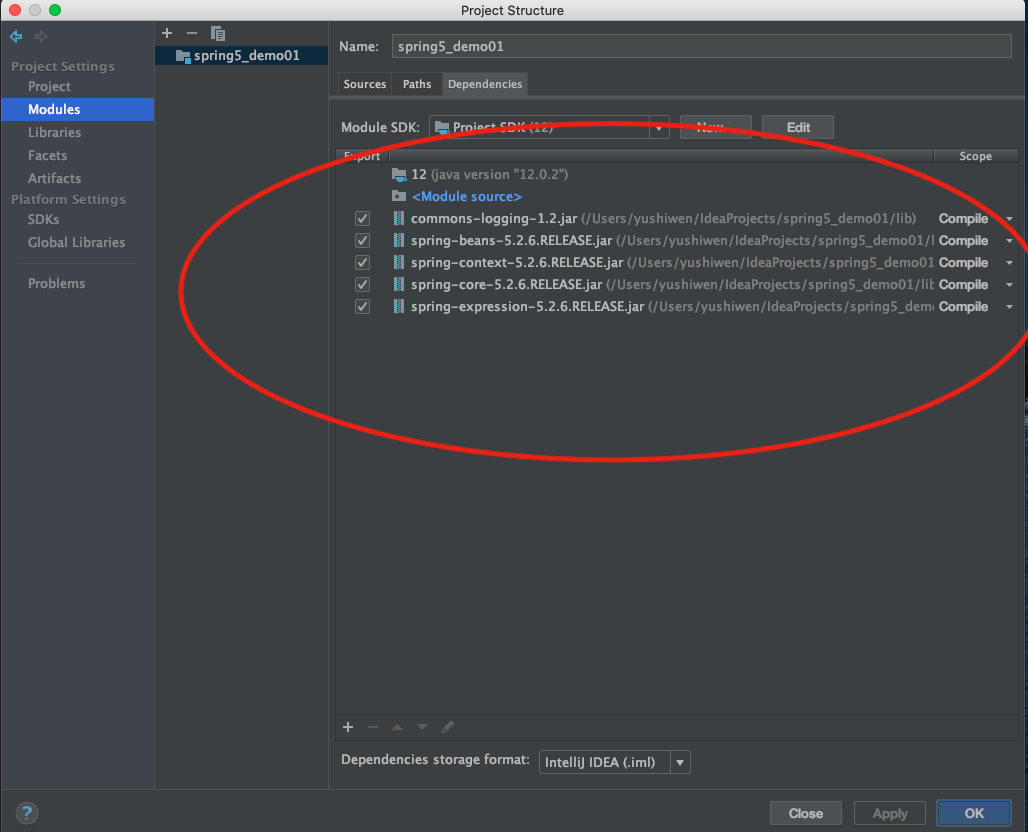This screenshot has height=832, width=1028.
Task: Click the New button next to Module SDK
Action: 715,127
